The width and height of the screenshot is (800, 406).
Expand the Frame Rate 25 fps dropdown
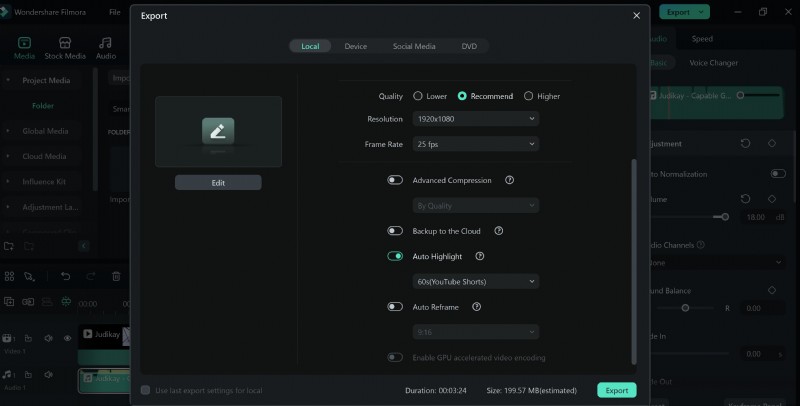click(476, 144)
